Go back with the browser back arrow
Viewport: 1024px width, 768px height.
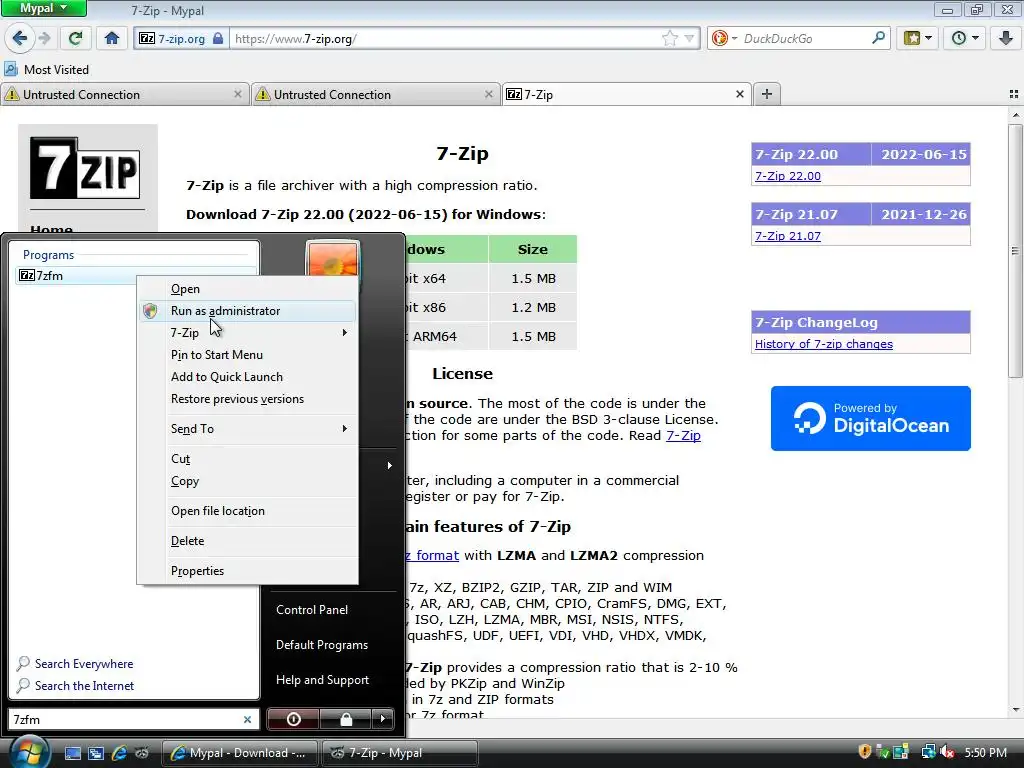(20, 39)
